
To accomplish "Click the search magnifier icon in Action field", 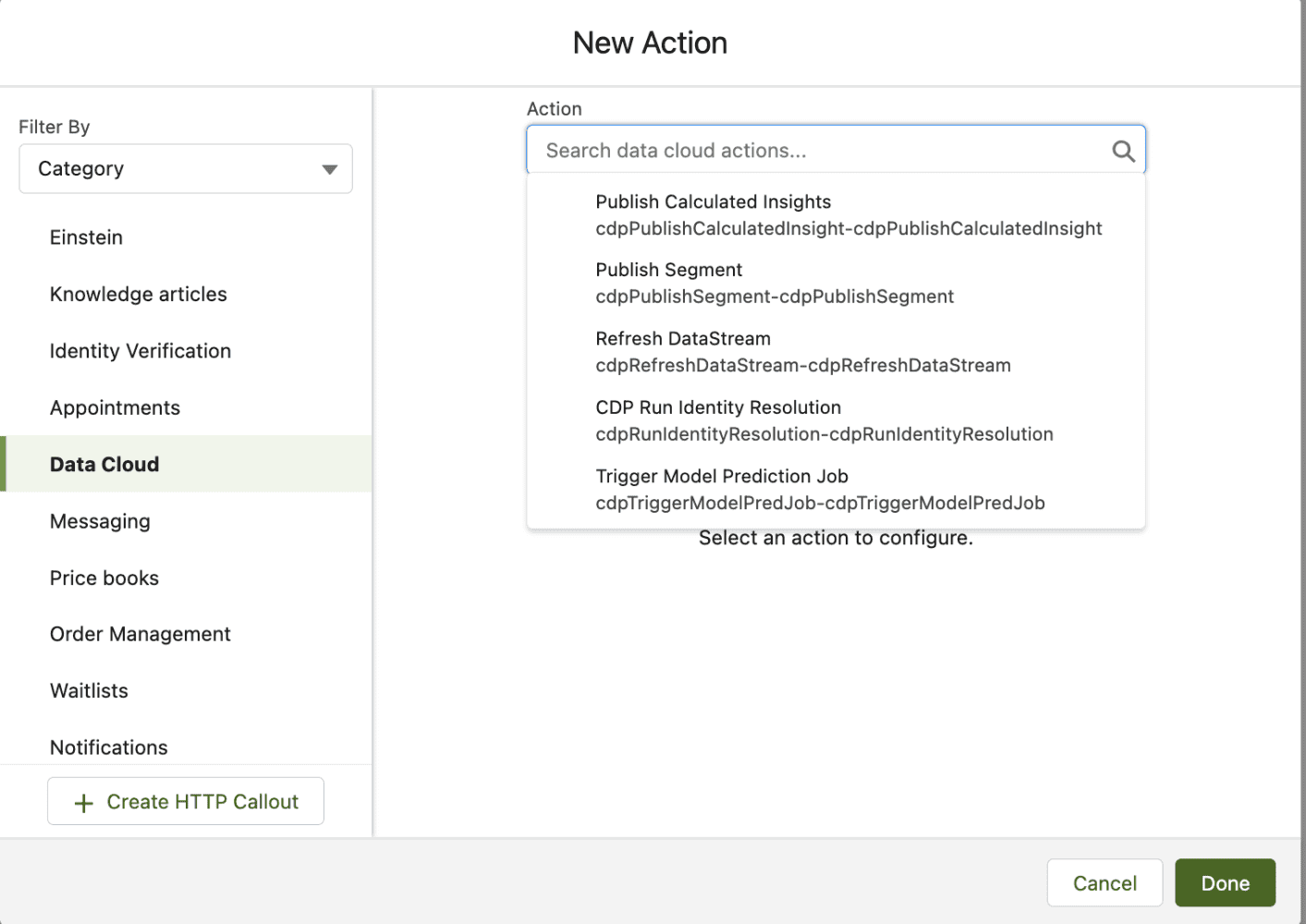I will pos(1123,151).
